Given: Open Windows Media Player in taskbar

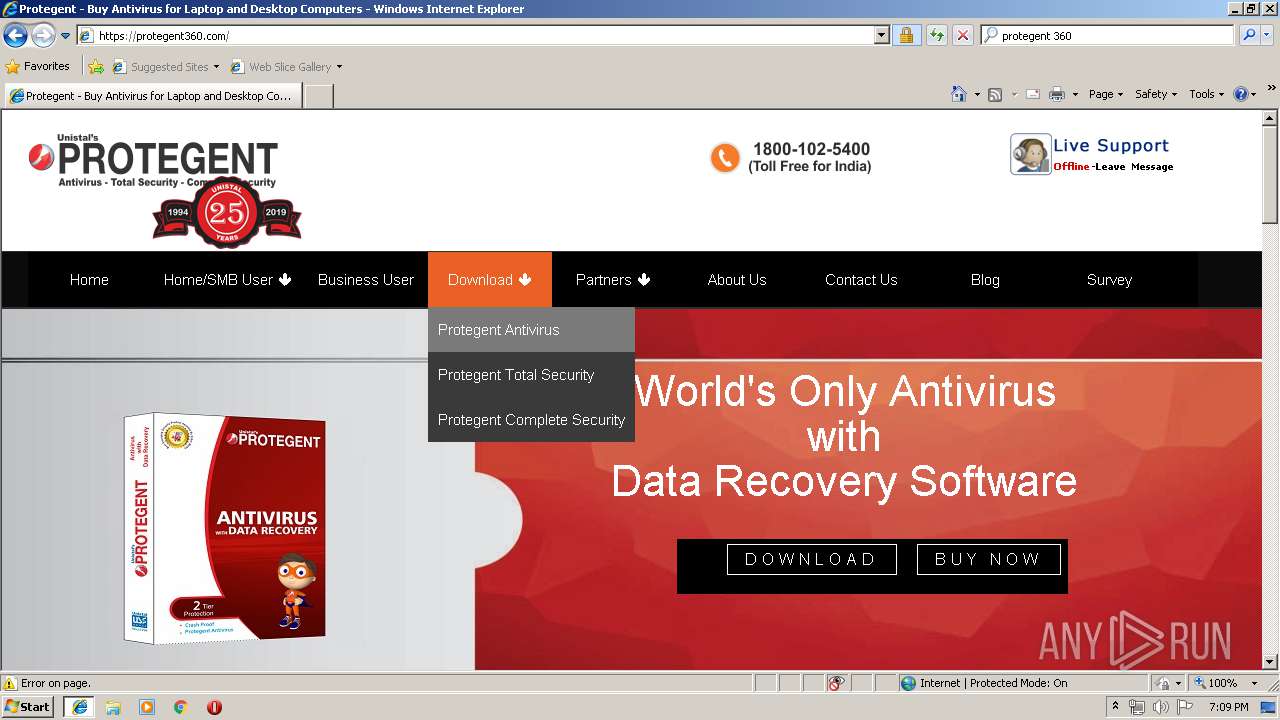Looking at the screenshot, I should (x=147, y=707).
